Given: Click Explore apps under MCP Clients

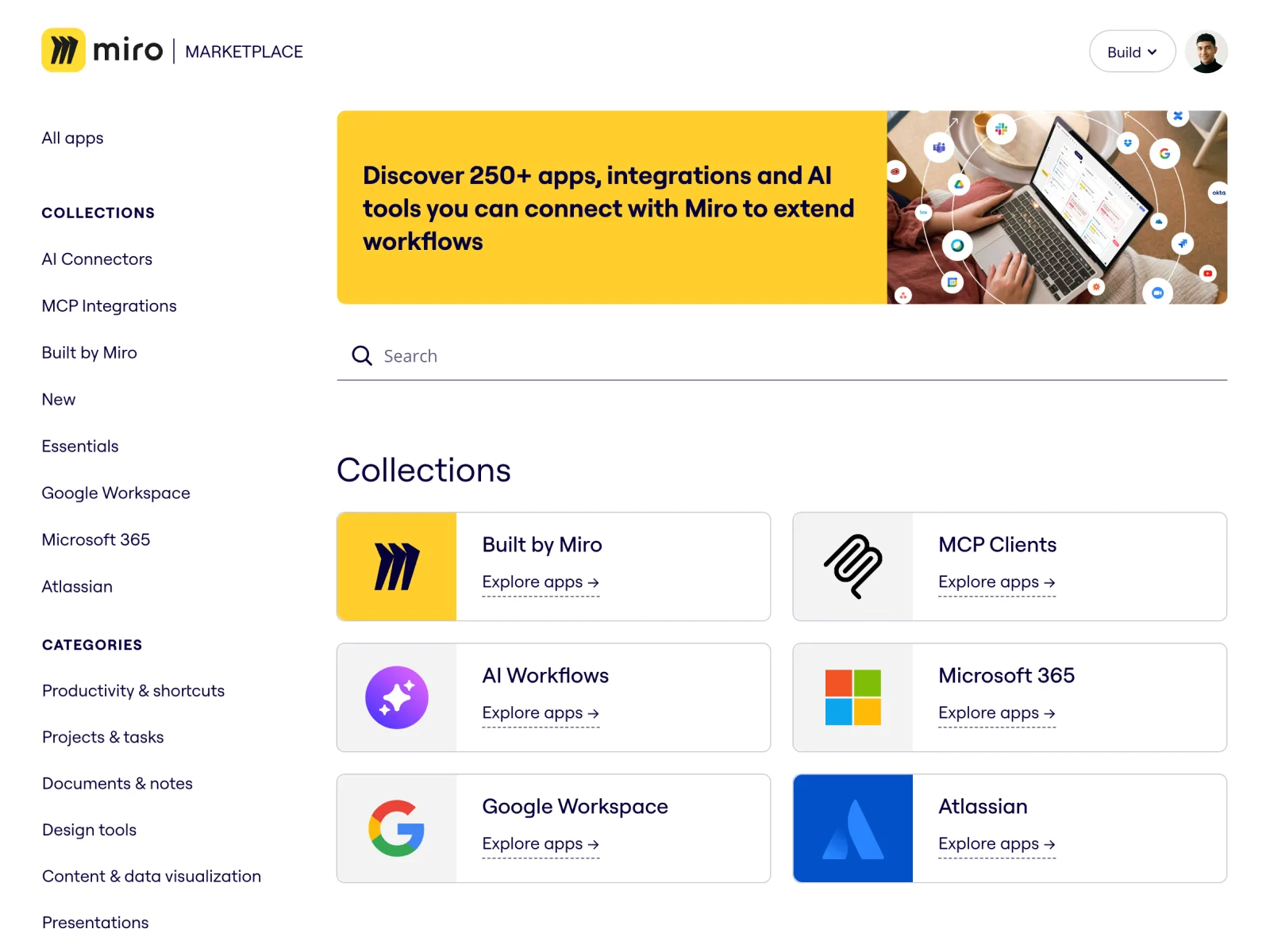Looking at the screenshot, I should pos(997,582).
